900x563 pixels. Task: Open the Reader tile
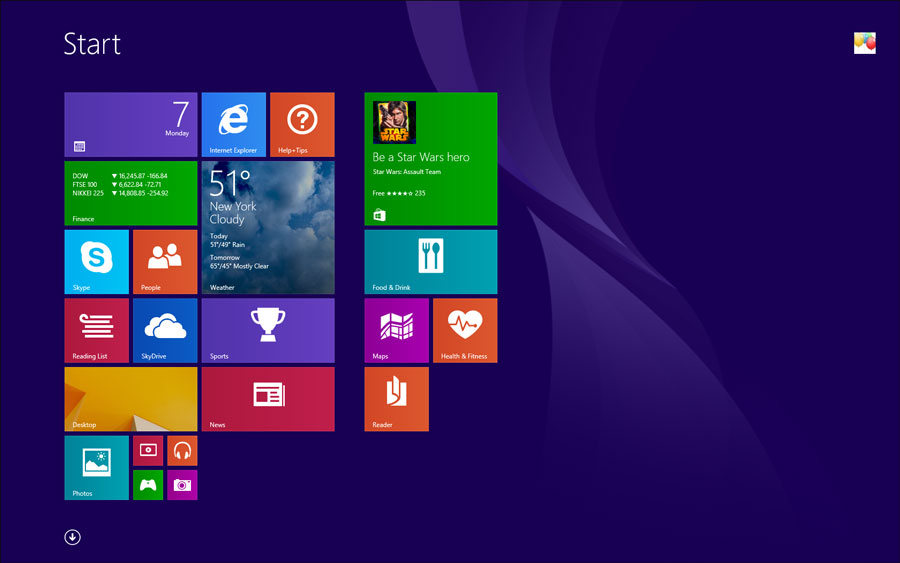pyautogui.click(x=397, y=399)
